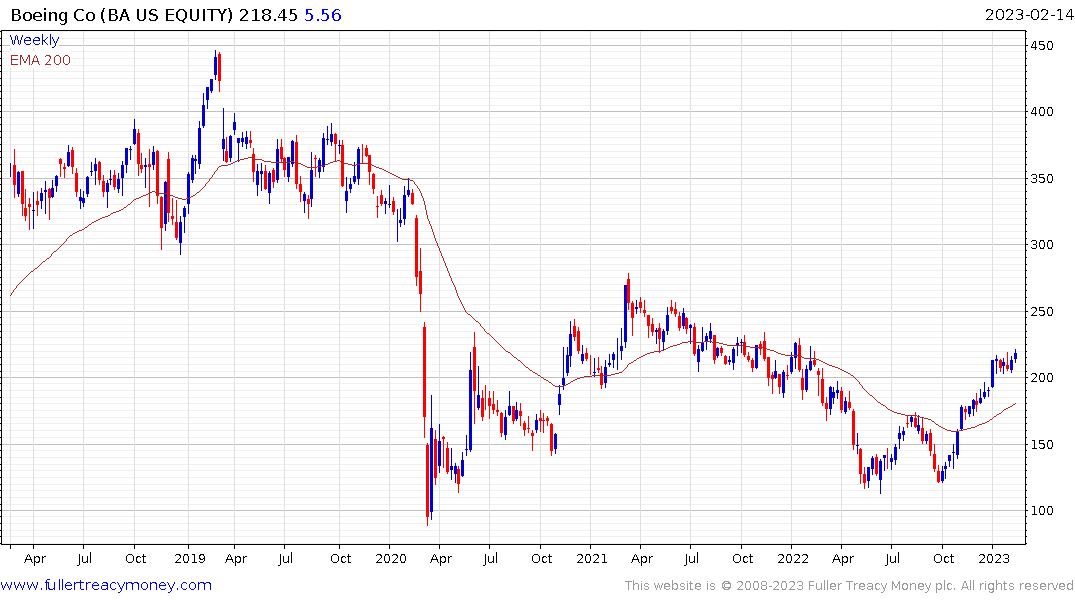Click the 200 price axis label
The height and width of the screenshot is (600, 1075).
tap(1041, 378)
